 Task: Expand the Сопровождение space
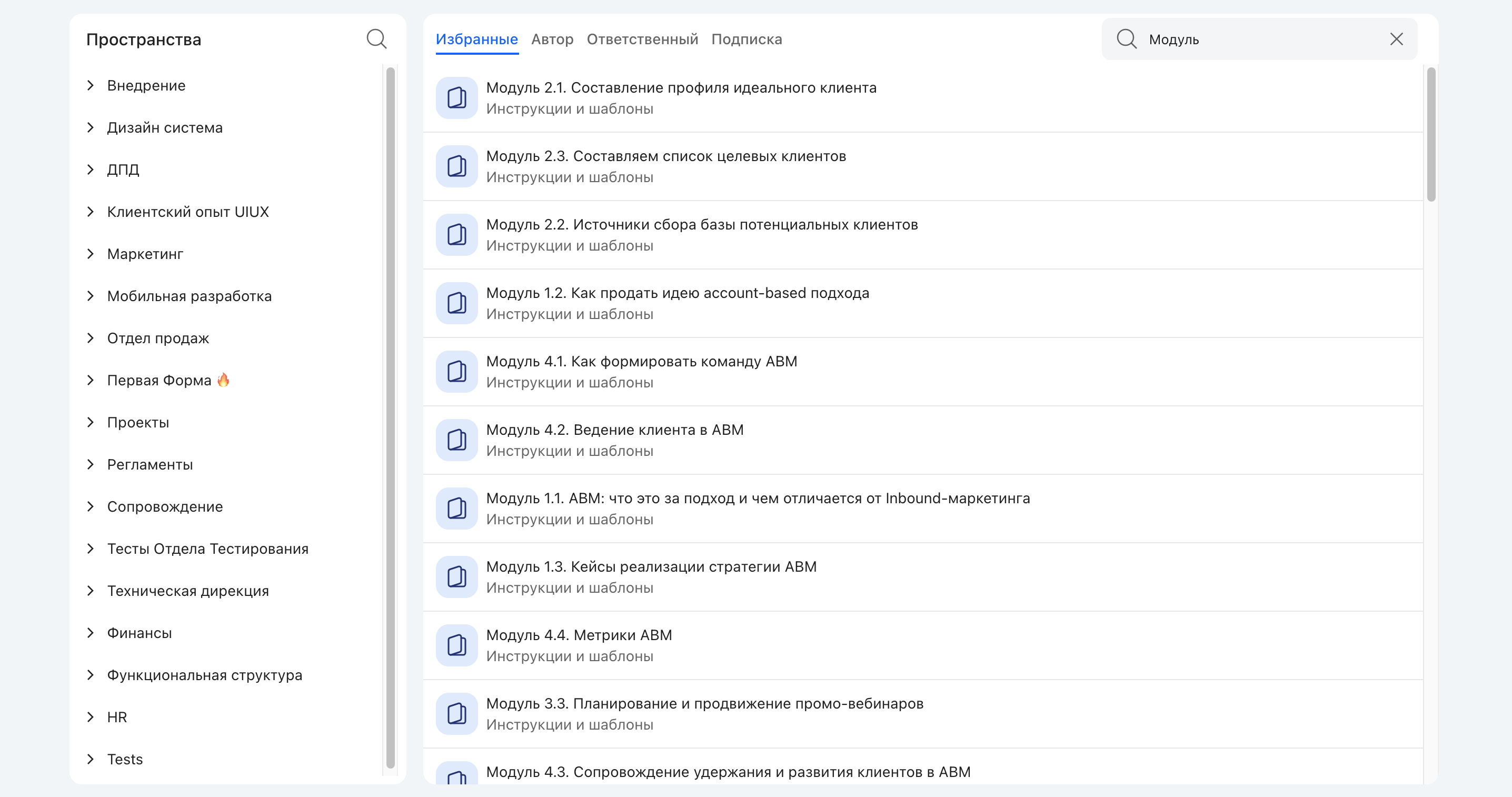[91, 506]
